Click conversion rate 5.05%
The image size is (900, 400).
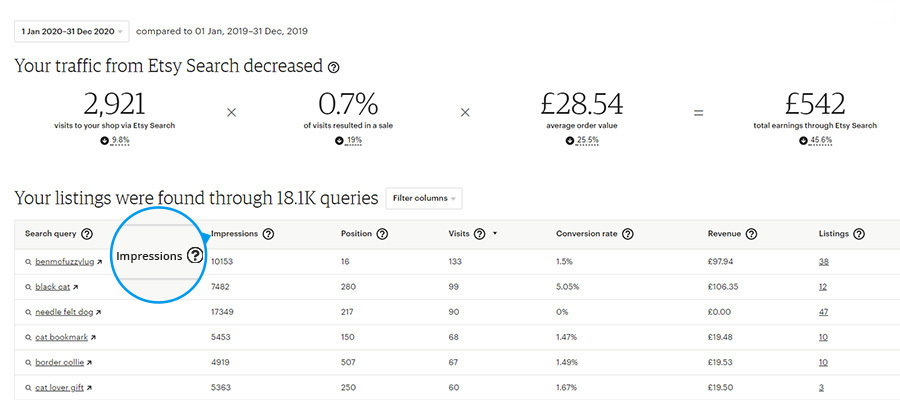(x=568, y=287)
